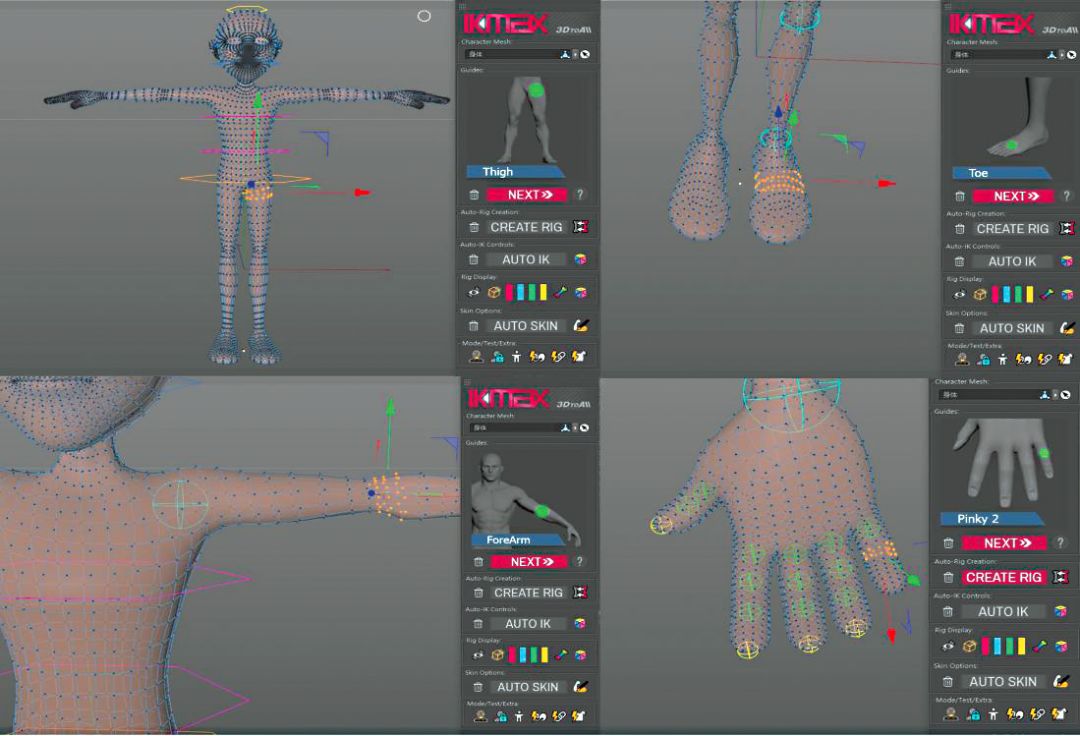Click the bone icon in the Pinky 2 panel's Rig Display row

[x=1039, y=646]
